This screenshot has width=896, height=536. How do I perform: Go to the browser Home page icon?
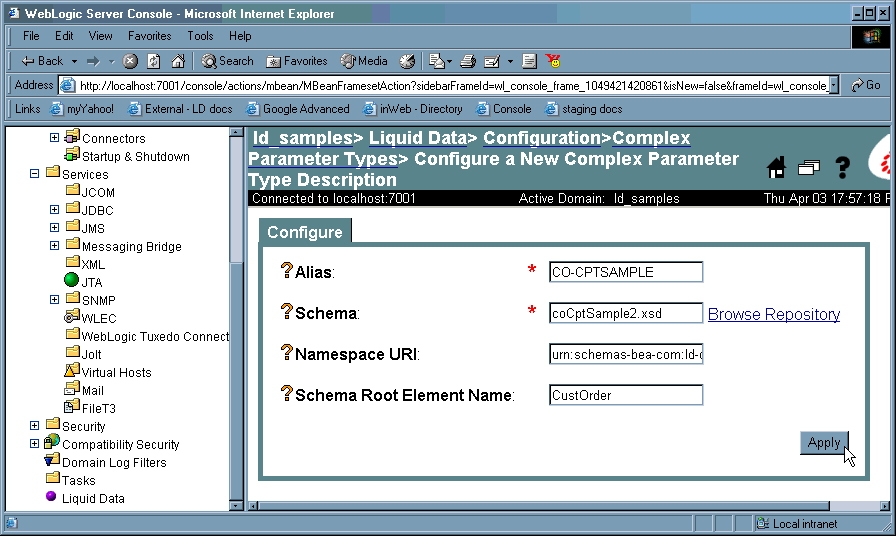coord(178,61)
